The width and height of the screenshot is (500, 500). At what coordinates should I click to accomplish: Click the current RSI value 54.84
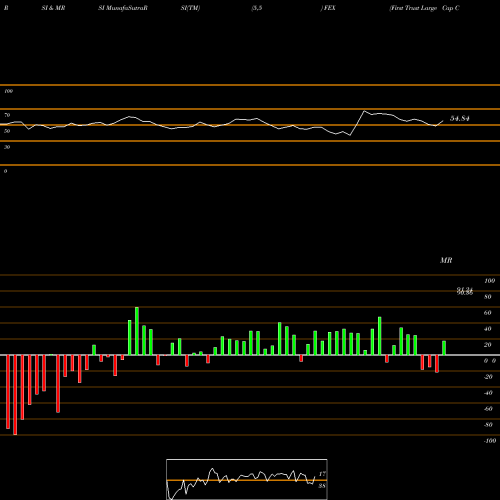pos(460,118)
